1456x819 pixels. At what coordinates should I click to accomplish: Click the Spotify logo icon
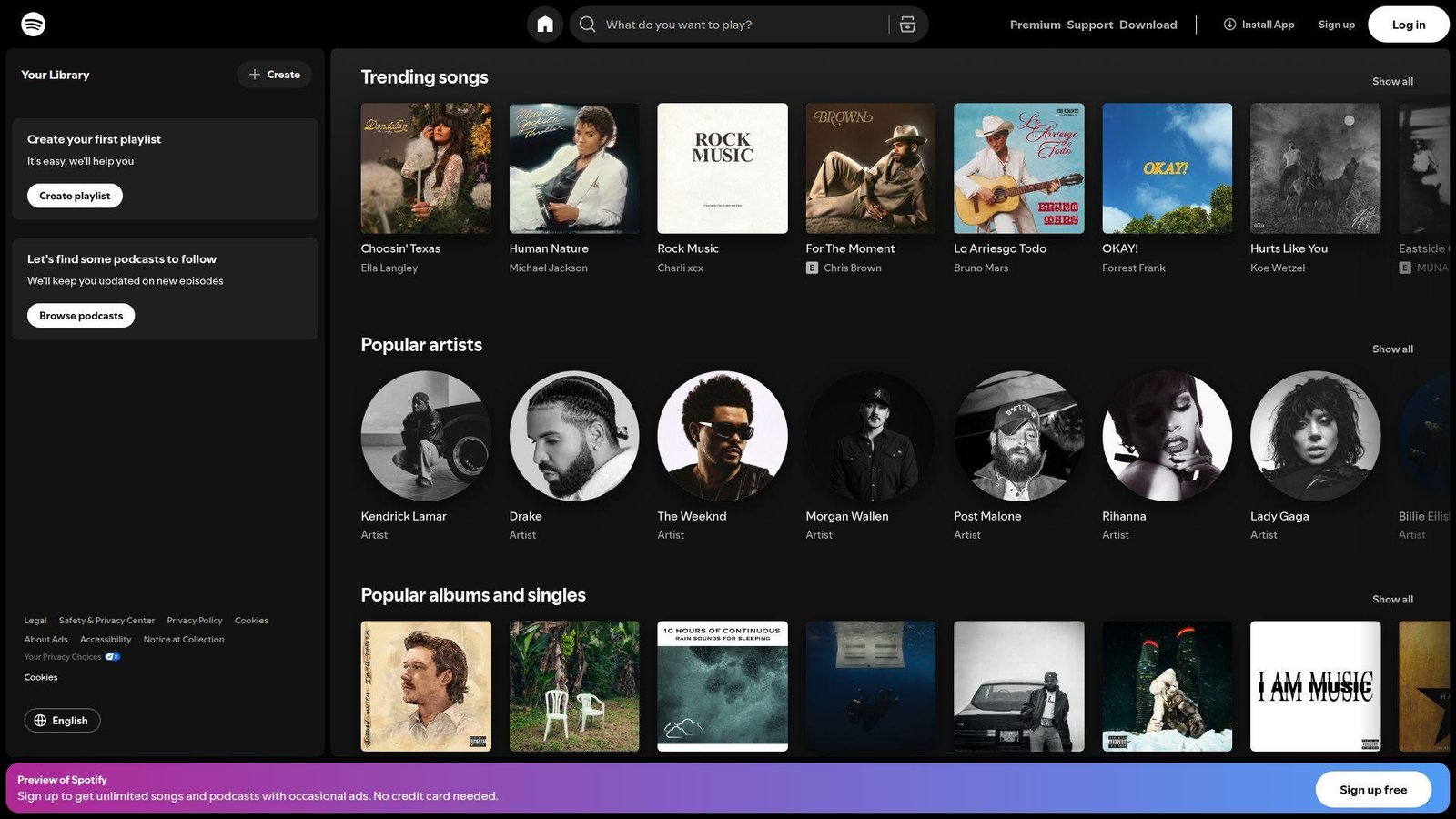pyautogui.click(x=34, y=25)
